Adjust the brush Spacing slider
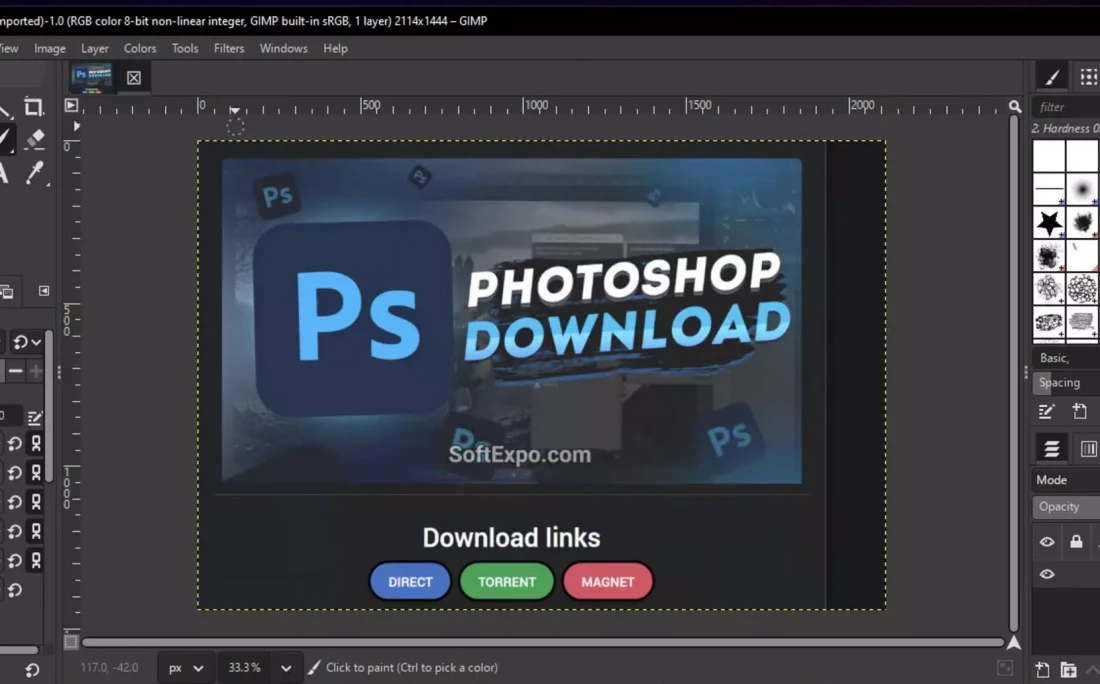 [x=1067, y=383]
